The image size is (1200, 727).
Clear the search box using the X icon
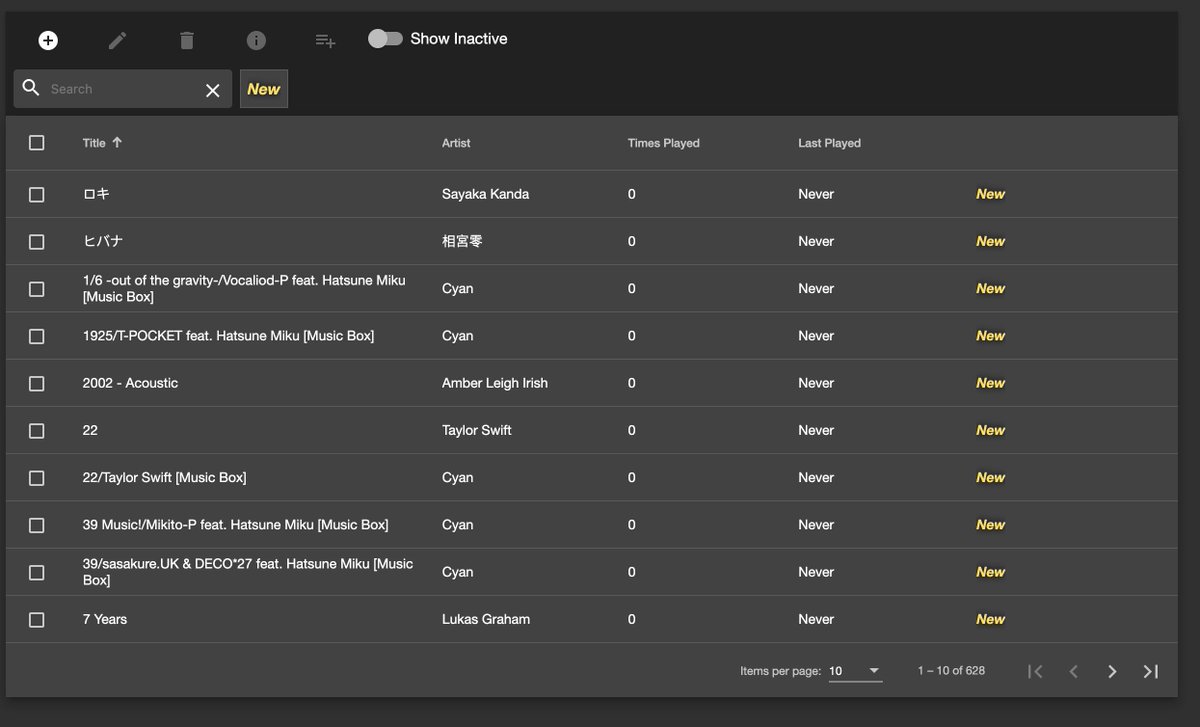point(212,89)
